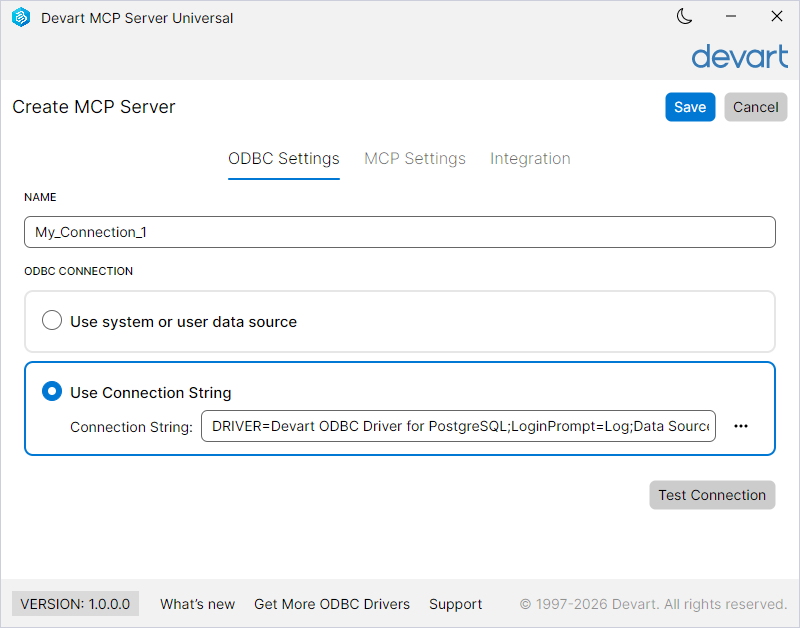Click the Connection String: label
This screenshot has height=628, width=800.
[132, 427]
